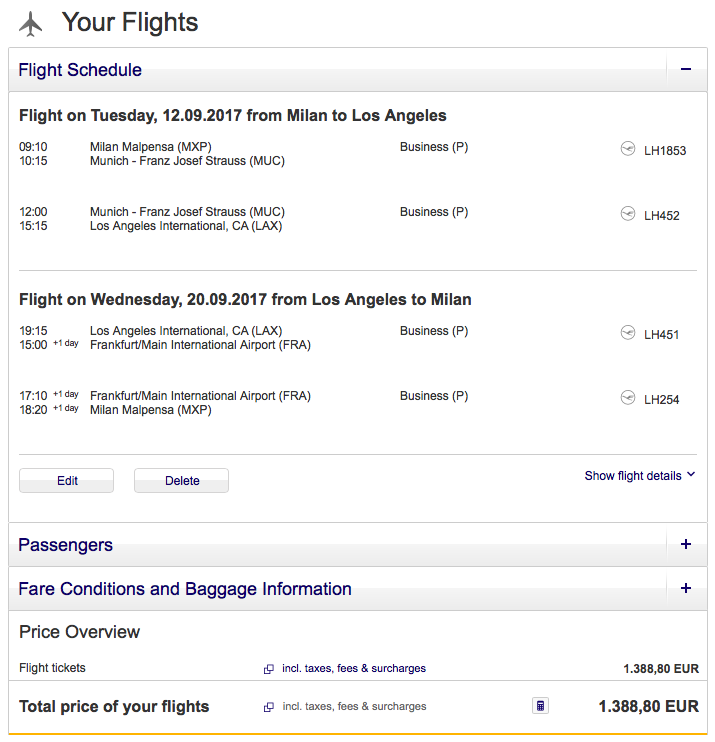Open the total price calculator icon

point(540,706)
